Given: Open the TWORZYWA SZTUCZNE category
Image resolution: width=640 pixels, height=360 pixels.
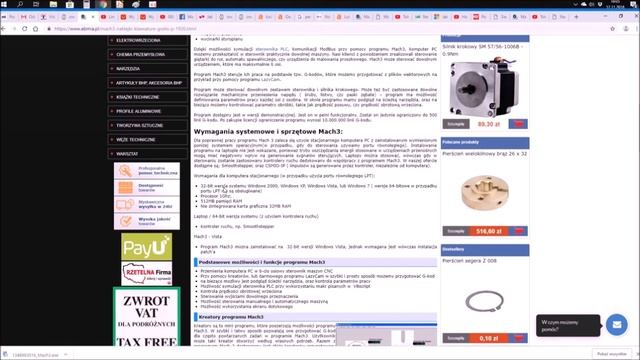Looking at the screenshot, I should 148,125.
